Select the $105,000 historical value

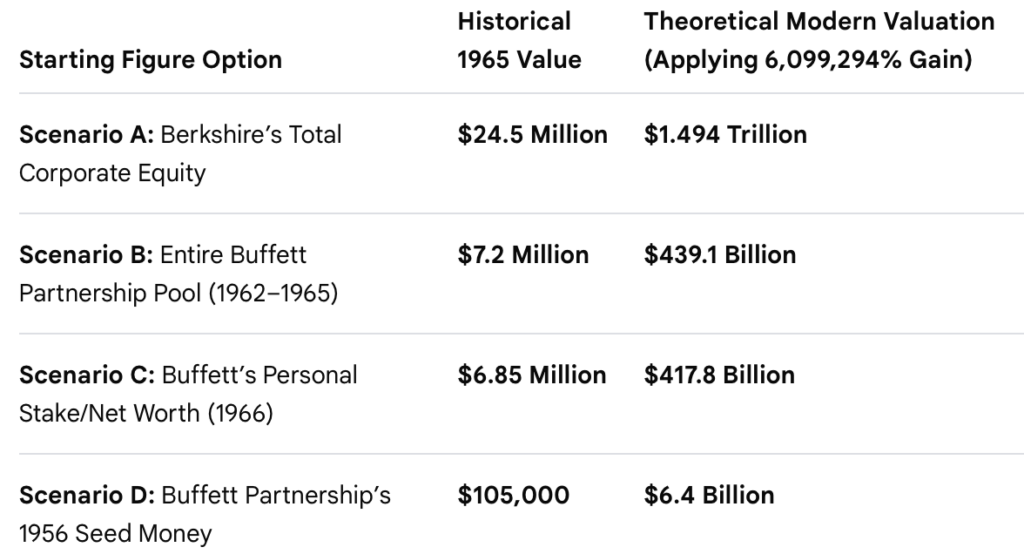click(513, 495)
